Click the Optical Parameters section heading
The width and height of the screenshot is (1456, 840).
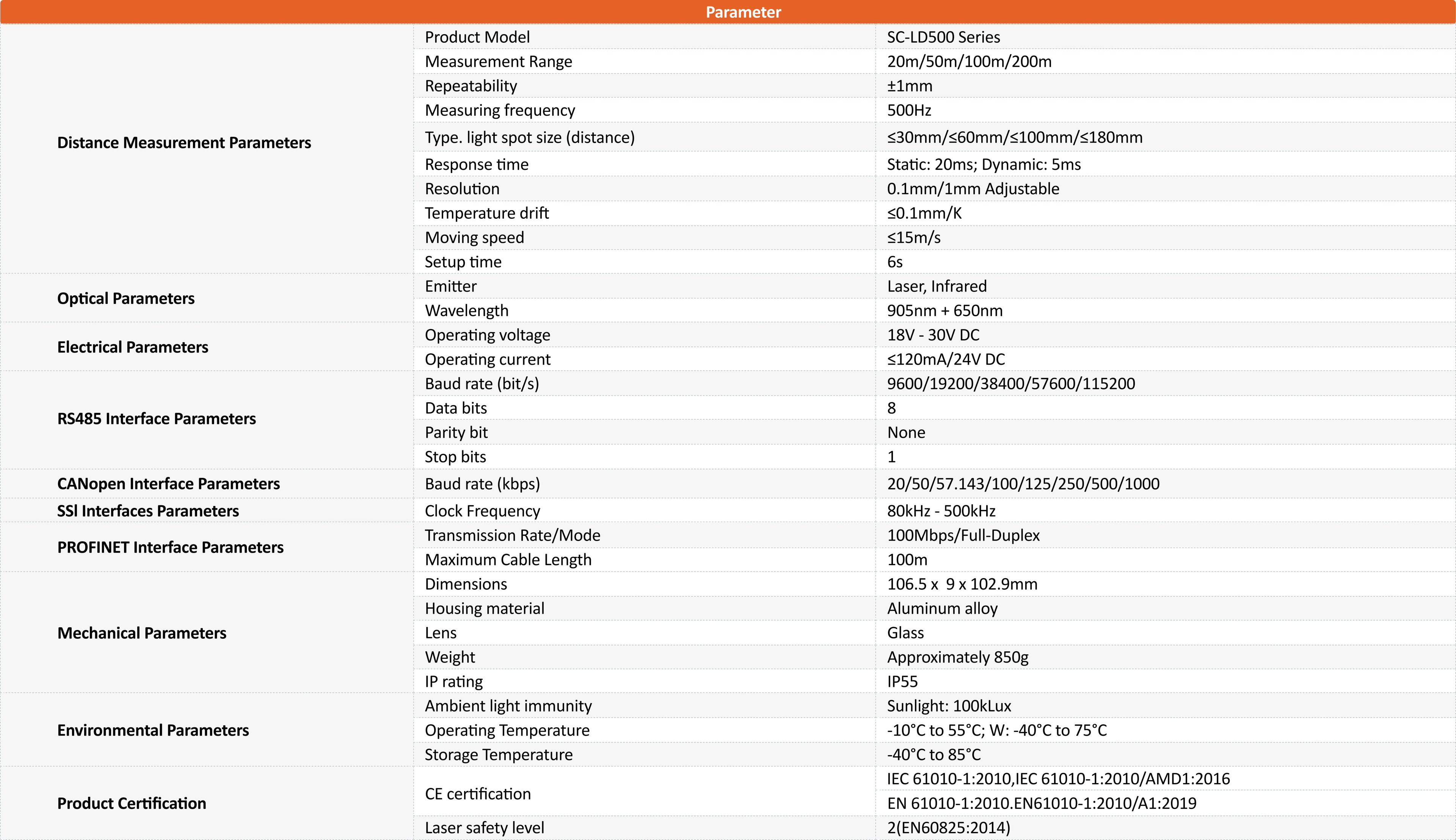pos(126,298)
